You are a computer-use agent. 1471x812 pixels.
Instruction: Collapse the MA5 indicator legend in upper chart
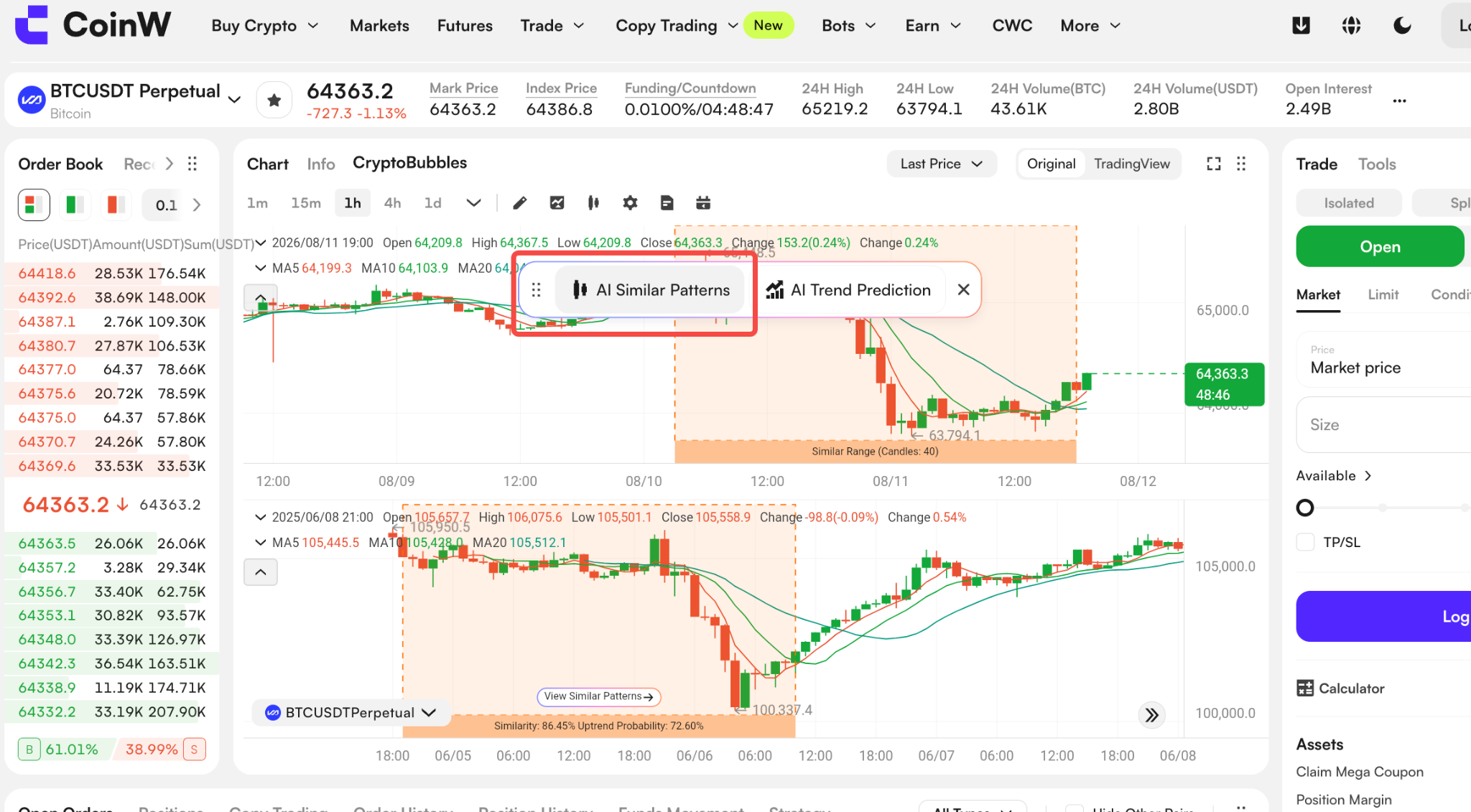[261, 269]
